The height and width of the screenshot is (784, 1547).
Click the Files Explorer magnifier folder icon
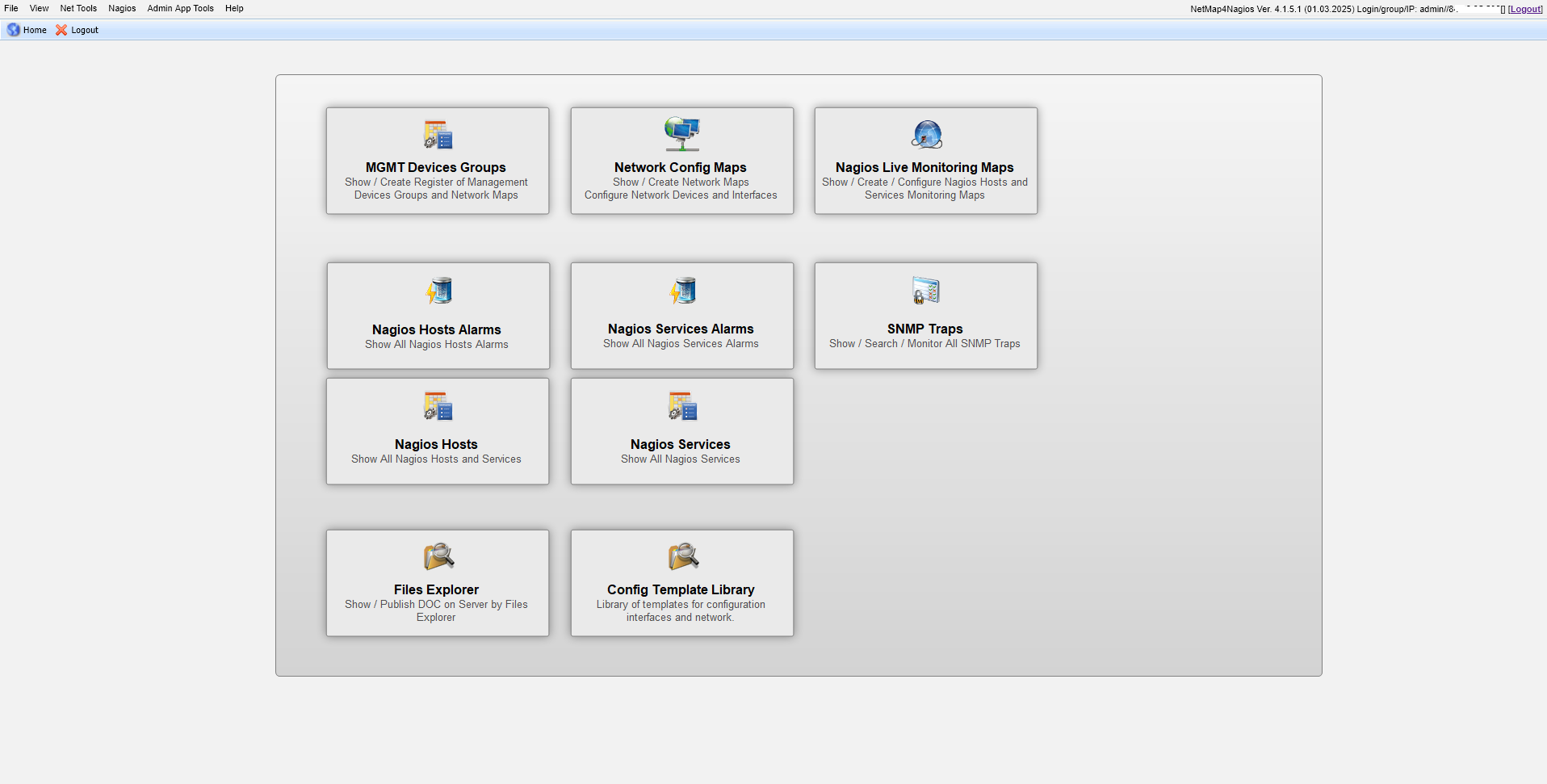click(x=438, y=556)
